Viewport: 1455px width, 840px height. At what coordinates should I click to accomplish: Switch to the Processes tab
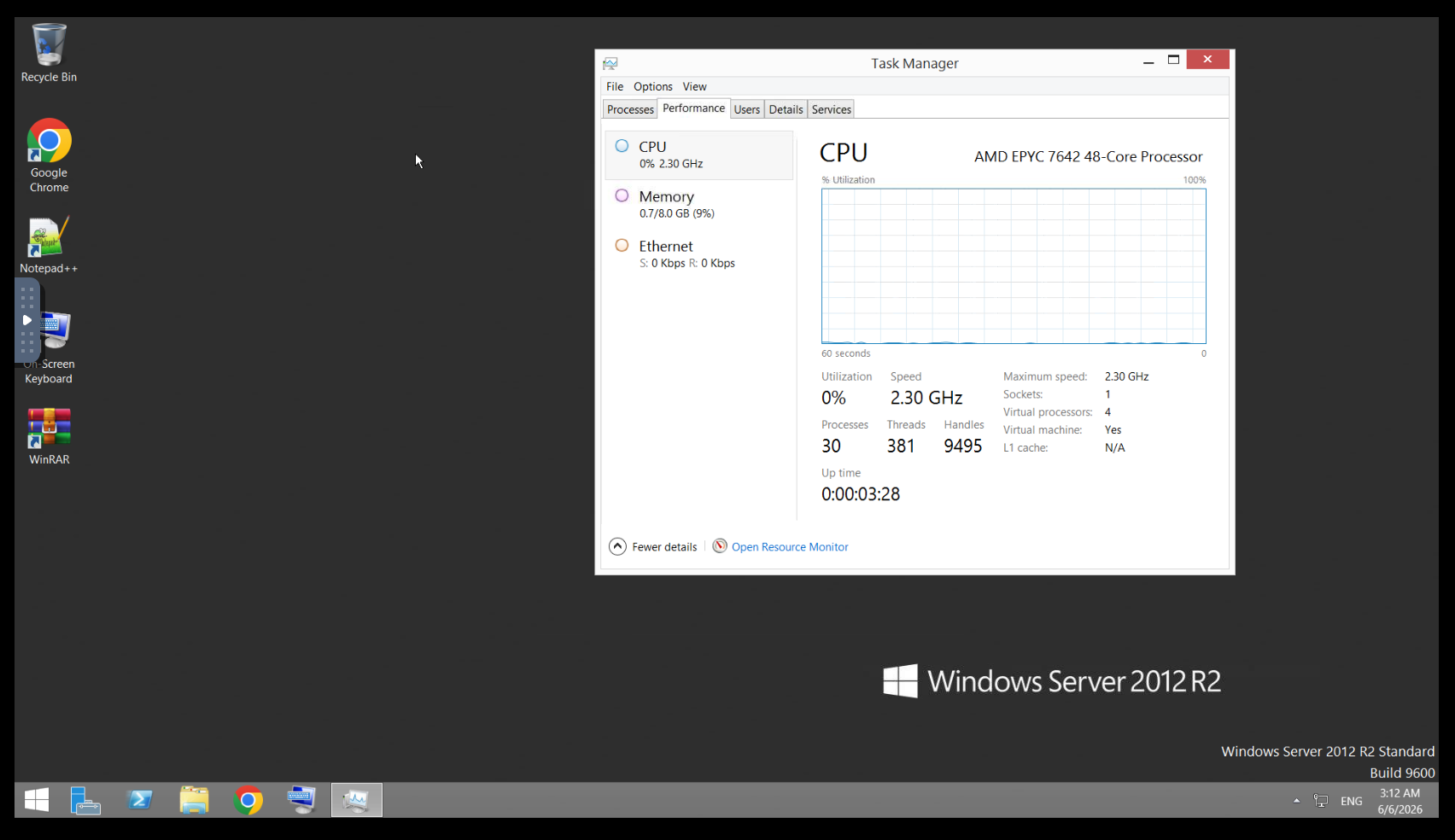click(630, 109)
